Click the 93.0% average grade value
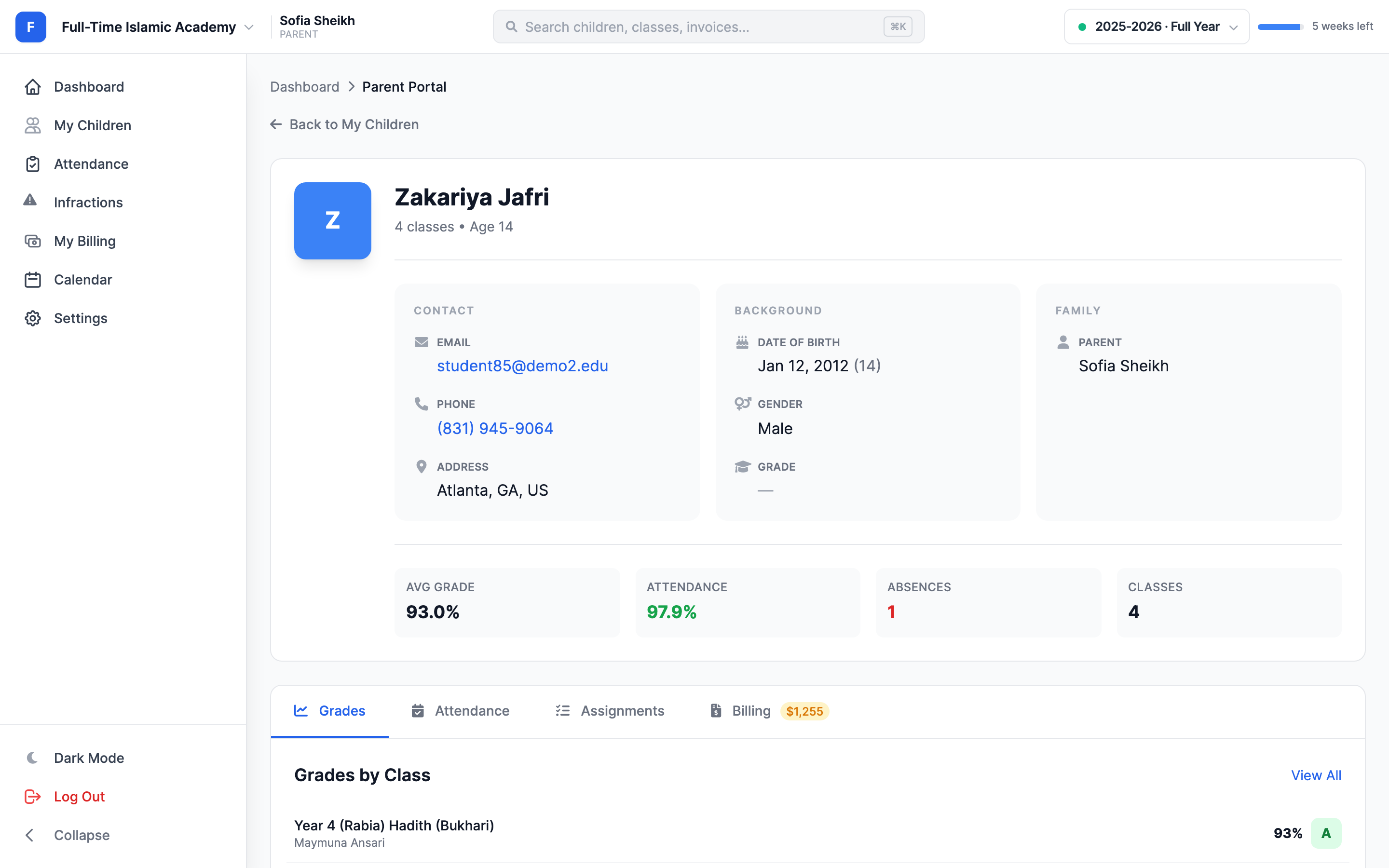Screen dimensions: 1389x868 (433, 612)
